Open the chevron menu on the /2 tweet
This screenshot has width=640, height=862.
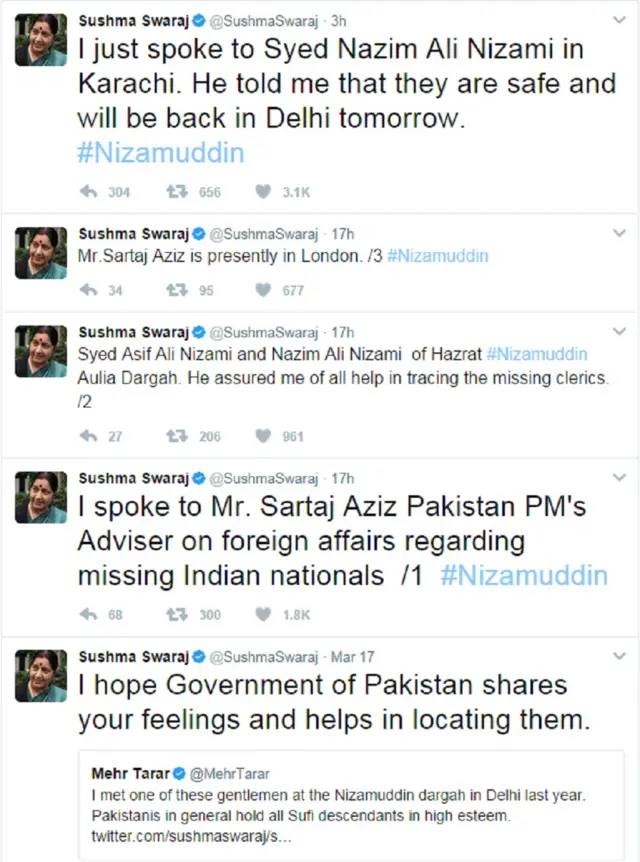tap(618, 332)
